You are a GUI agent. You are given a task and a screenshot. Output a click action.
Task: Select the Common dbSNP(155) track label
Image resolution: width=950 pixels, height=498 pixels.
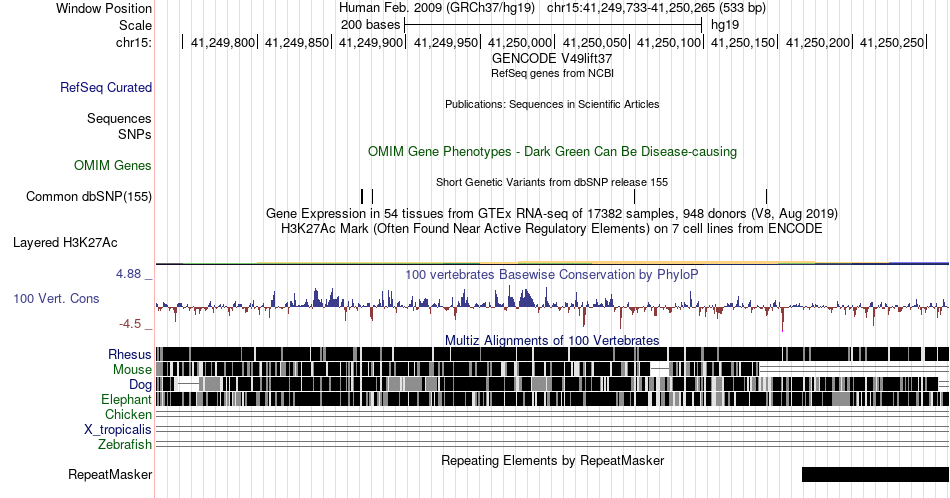coord(89,196)
